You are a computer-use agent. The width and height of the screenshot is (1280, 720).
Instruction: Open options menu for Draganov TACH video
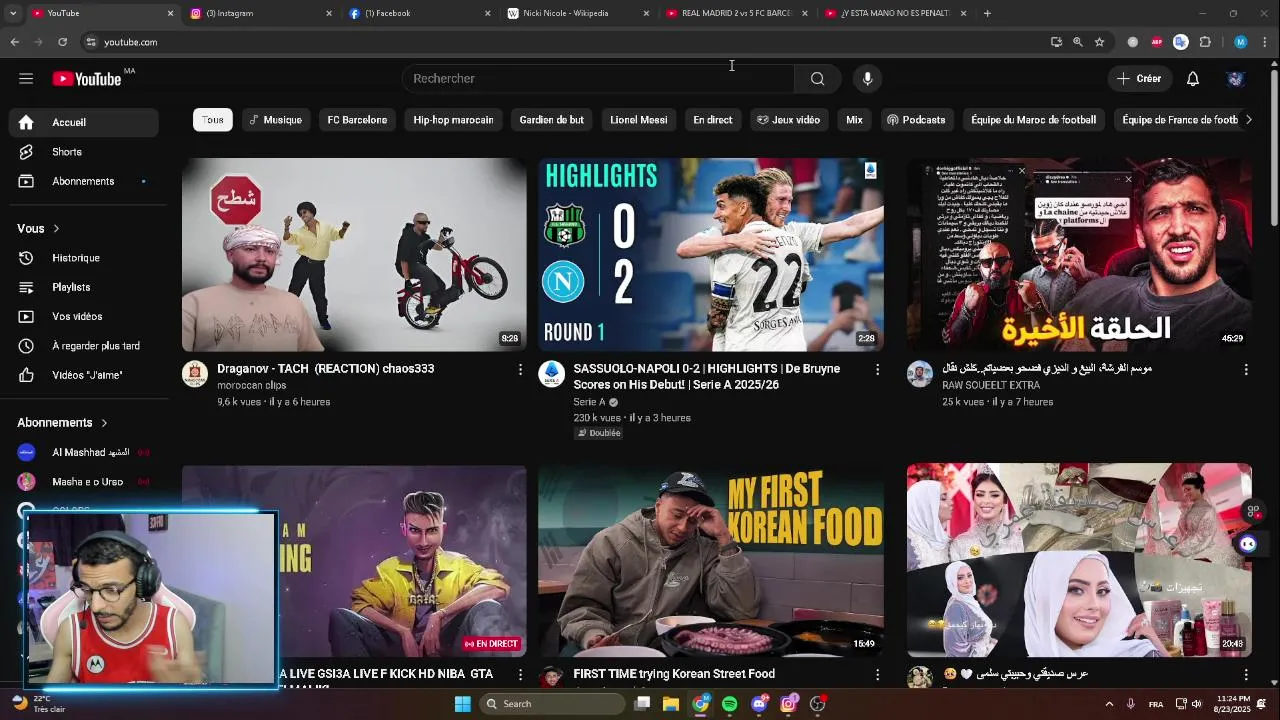tap(519, 370)
